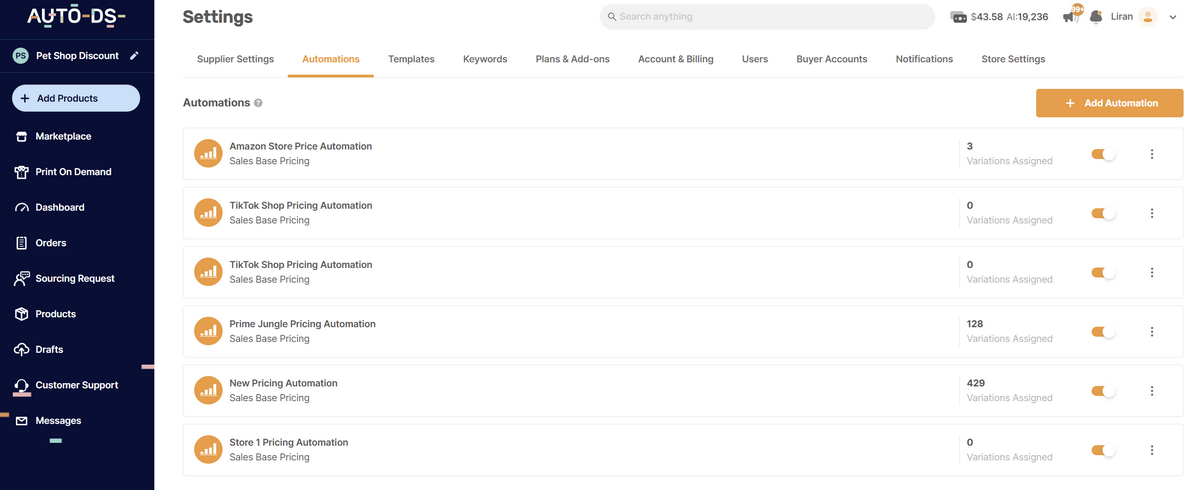Click the Drafts cloud icon
The width and height of the screenshot is (1200, 490).
[21, 350]
